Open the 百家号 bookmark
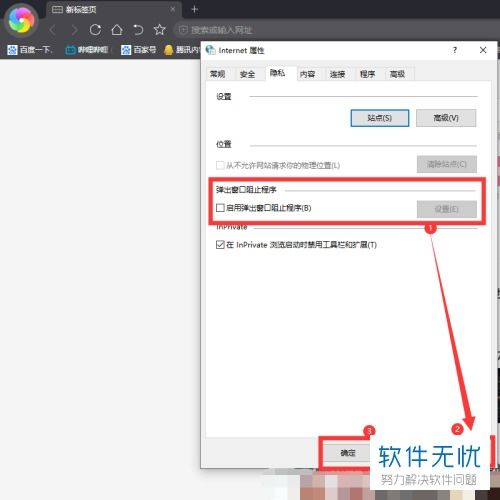500x500 pixels. click(x=138, y=50)
